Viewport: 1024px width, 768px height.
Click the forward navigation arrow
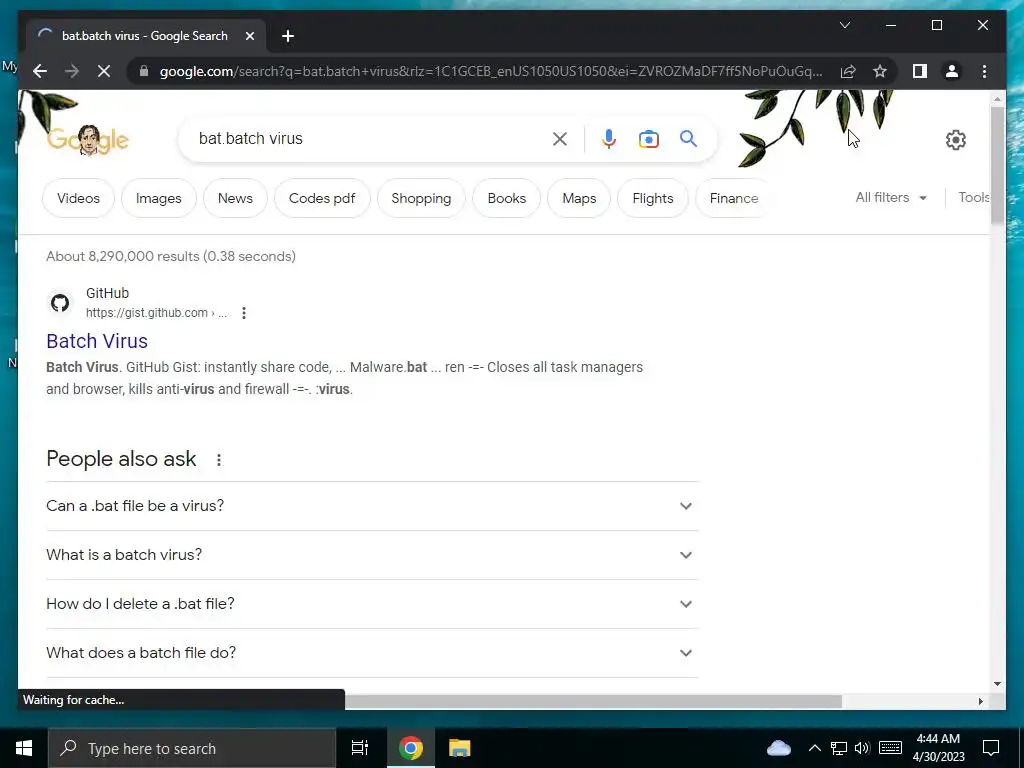click(72, 71)
